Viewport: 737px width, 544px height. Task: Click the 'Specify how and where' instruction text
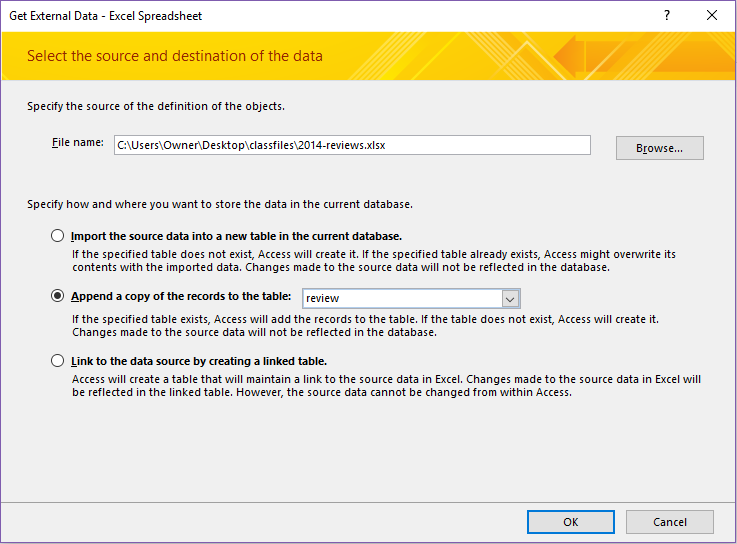point(220,204)
